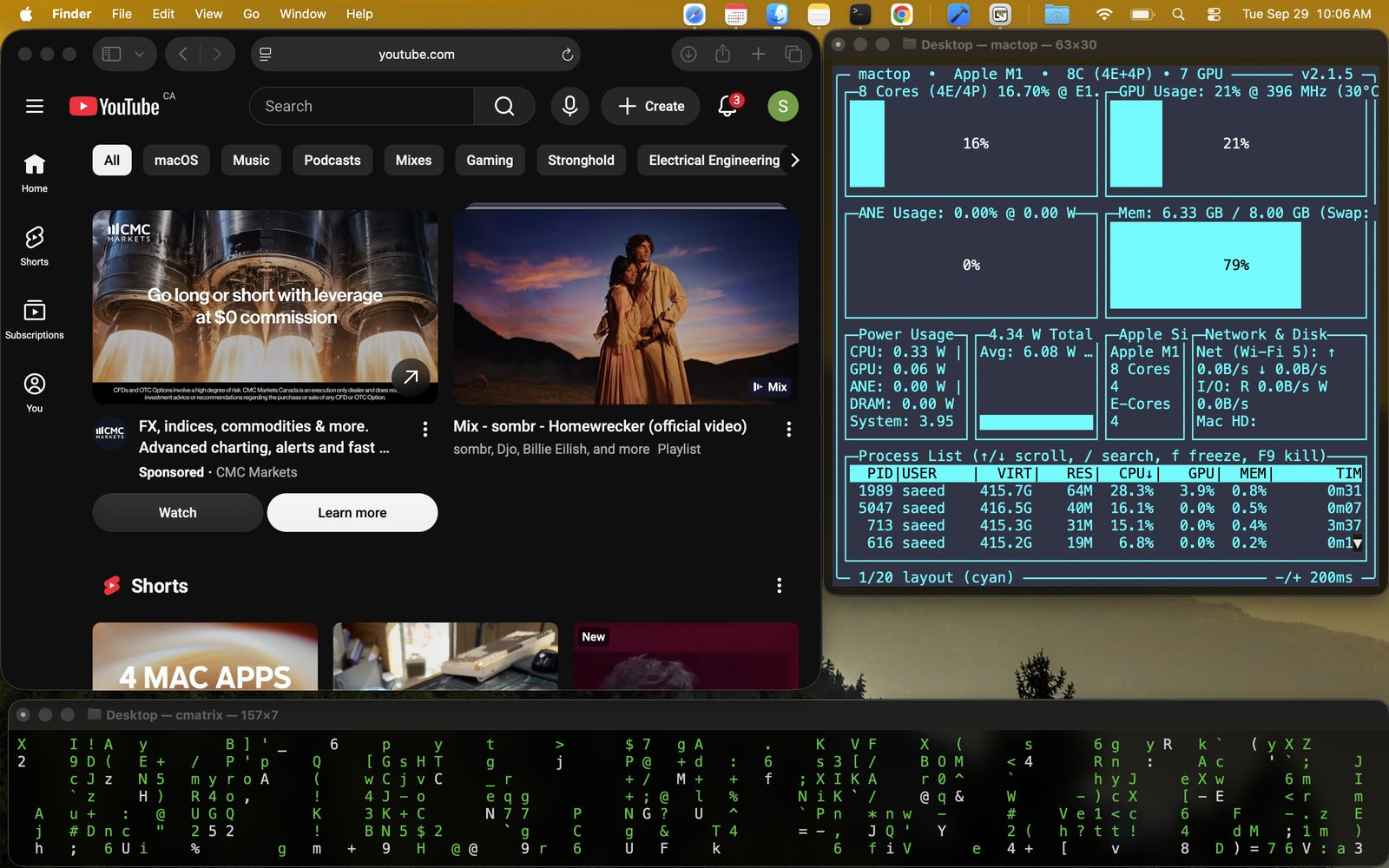Viewport: 1389px width, 868px height.
Task: Open the 4 MAC APPS short thumbnail
Action: tap(205, 656)
